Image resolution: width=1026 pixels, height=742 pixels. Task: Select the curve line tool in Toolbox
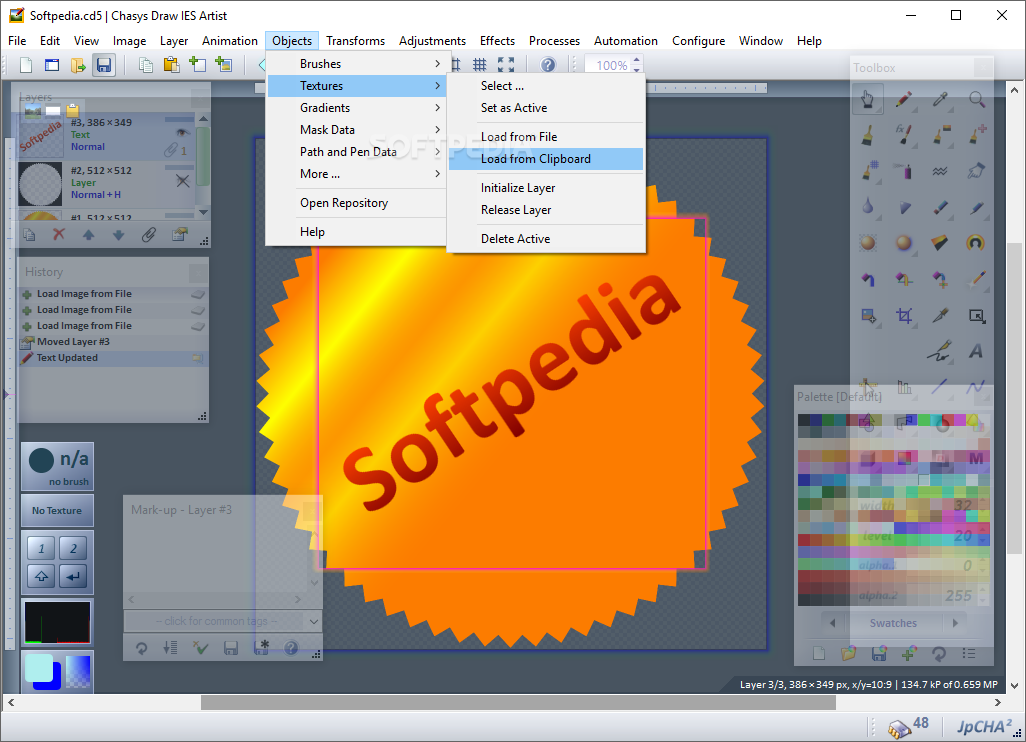(976, 387)
